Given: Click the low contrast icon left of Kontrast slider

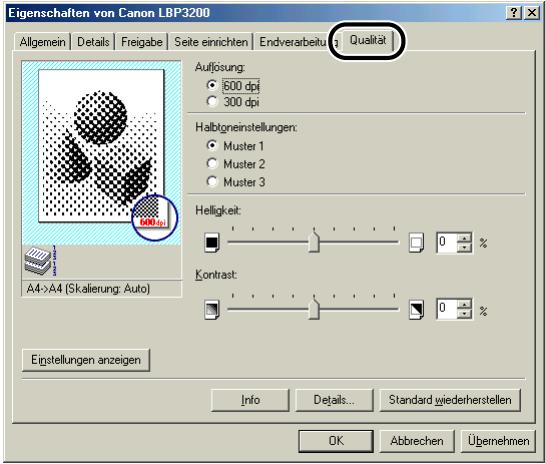Looking at the screenshot, I should point(211,309).
